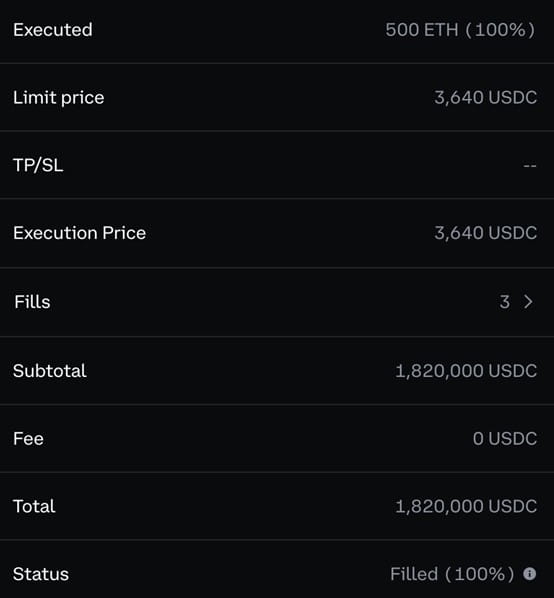This screenshot has height=598, width=554.
Task: Click the Limit price label
Action: point(59,98)
